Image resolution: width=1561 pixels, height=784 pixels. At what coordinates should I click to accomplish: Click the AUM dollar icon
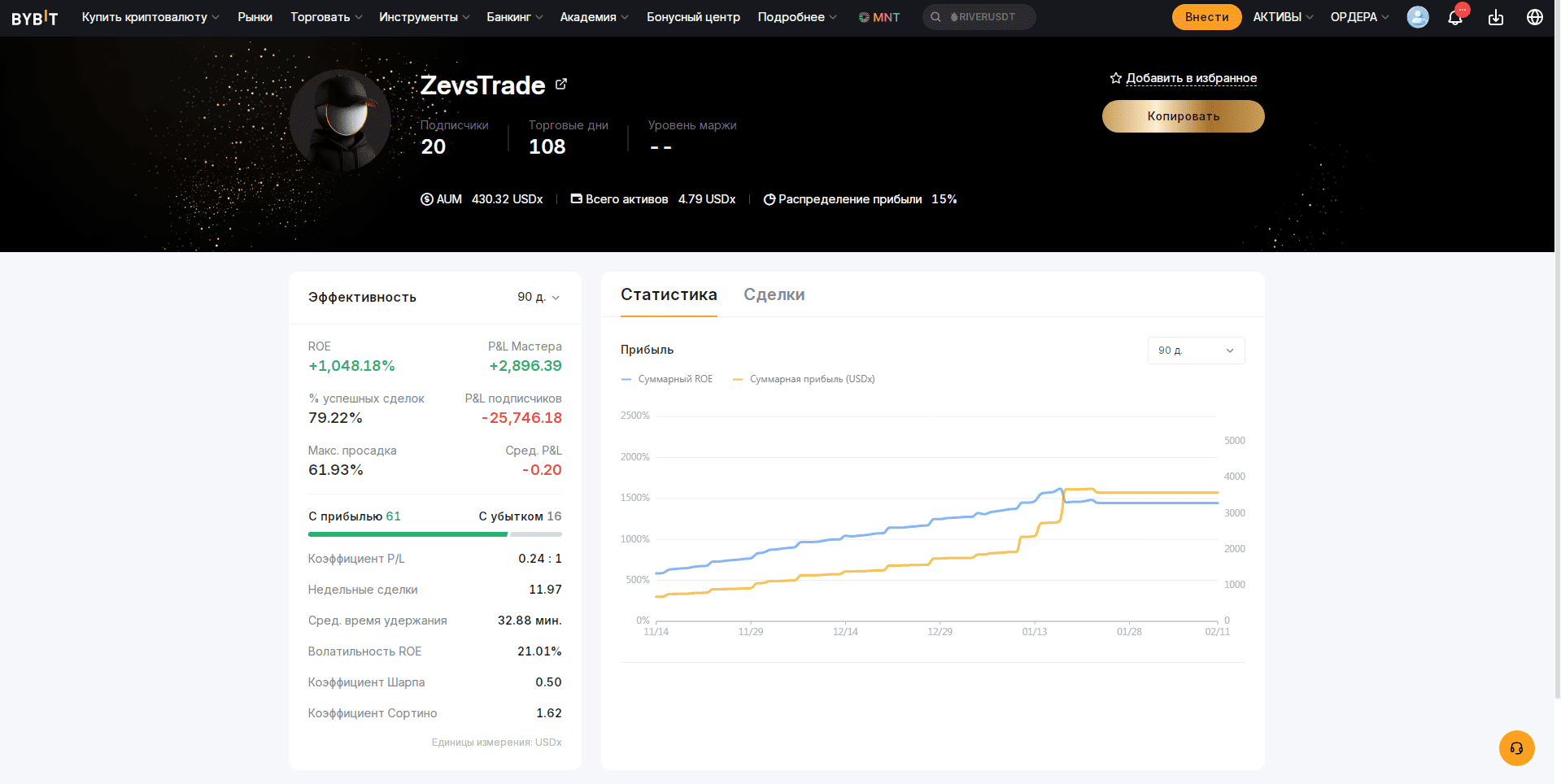tap(427, 199)
